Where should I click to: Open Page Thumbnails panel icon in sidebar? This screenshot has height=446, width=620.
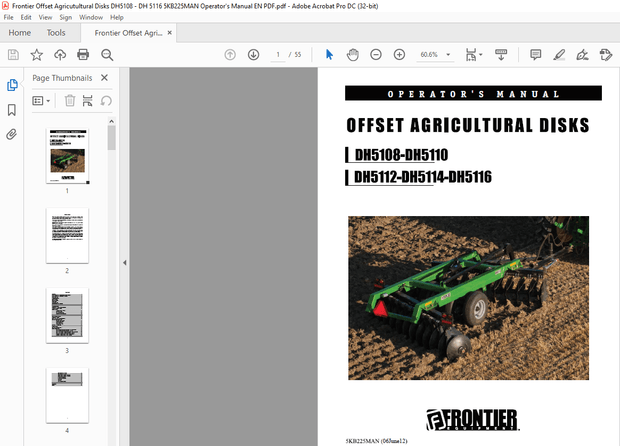(x=12, y=85)
